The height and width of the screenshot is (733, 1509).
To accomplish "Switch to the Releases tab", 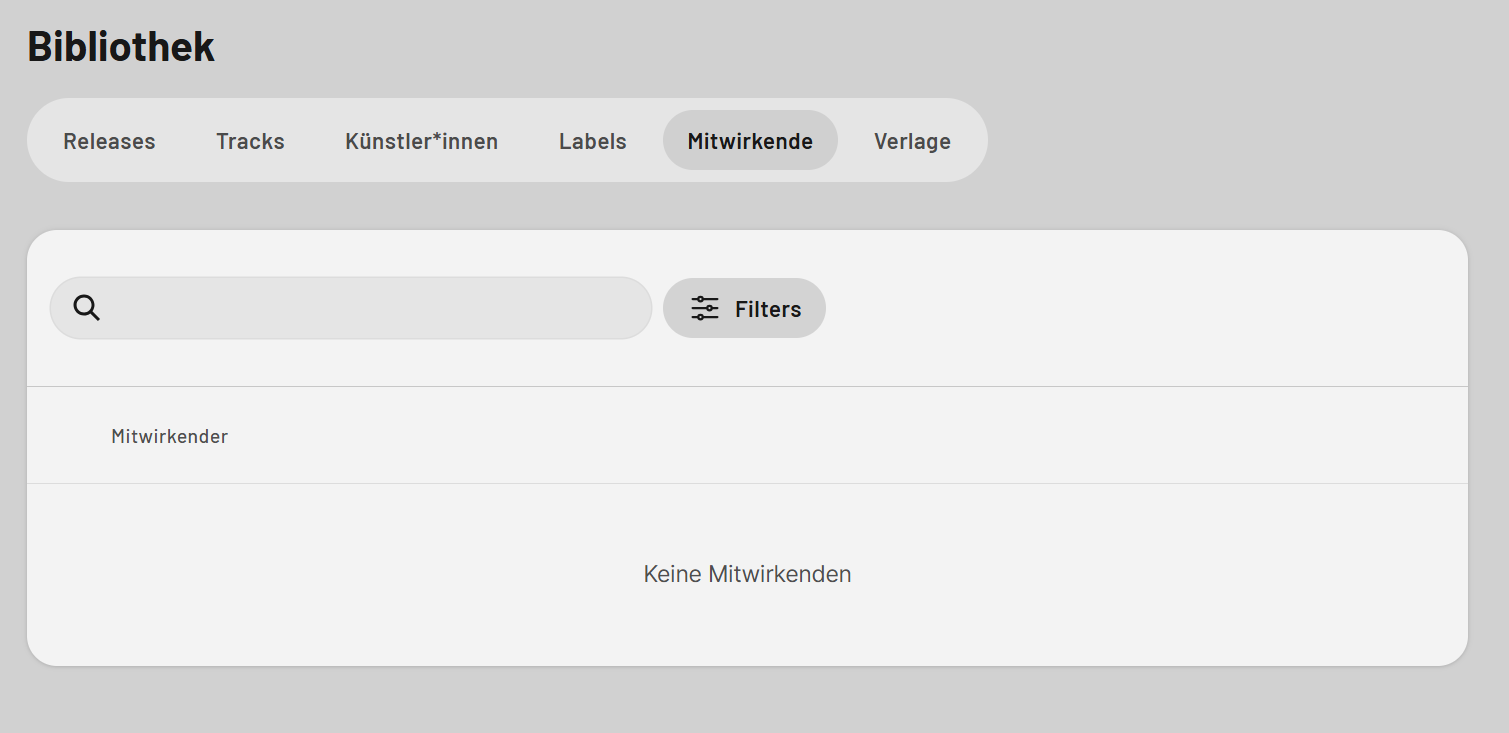I will click(109, 141).
